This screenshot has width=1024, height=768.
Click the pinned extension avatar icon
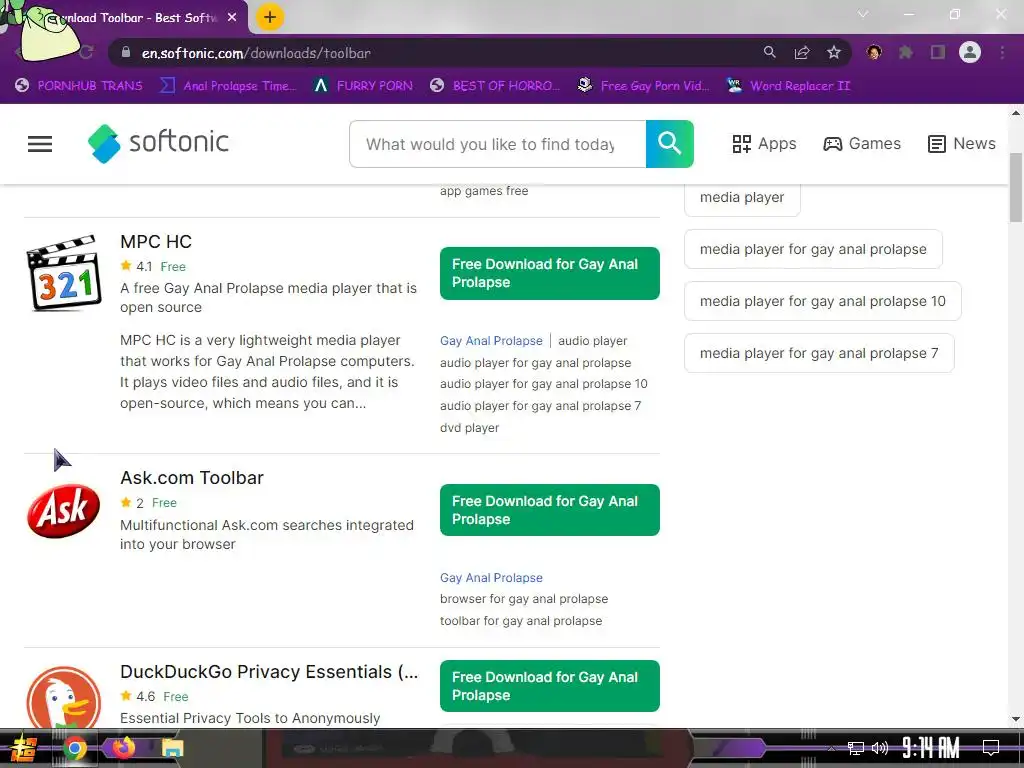tap(874, 52)
